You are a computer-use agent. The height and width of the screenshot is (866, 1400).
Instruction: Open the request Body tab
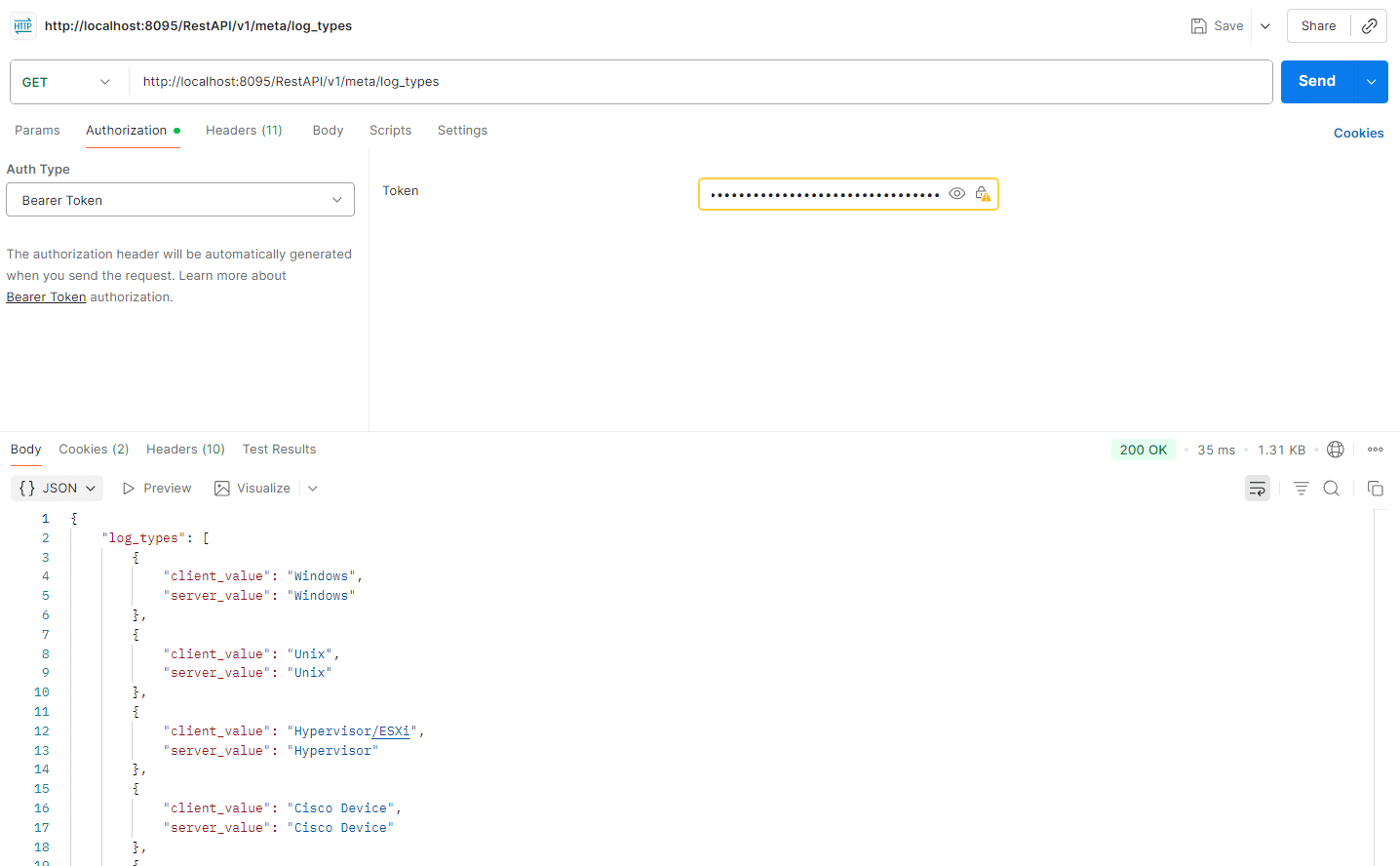coord(328,131)
